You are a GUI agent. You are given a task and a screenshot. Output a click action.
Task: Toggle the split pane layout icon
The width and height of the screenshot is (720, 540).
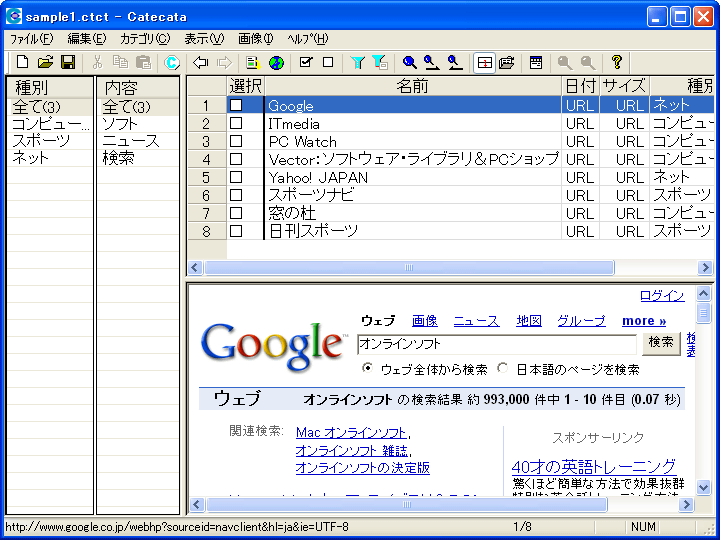coord(484,62)
